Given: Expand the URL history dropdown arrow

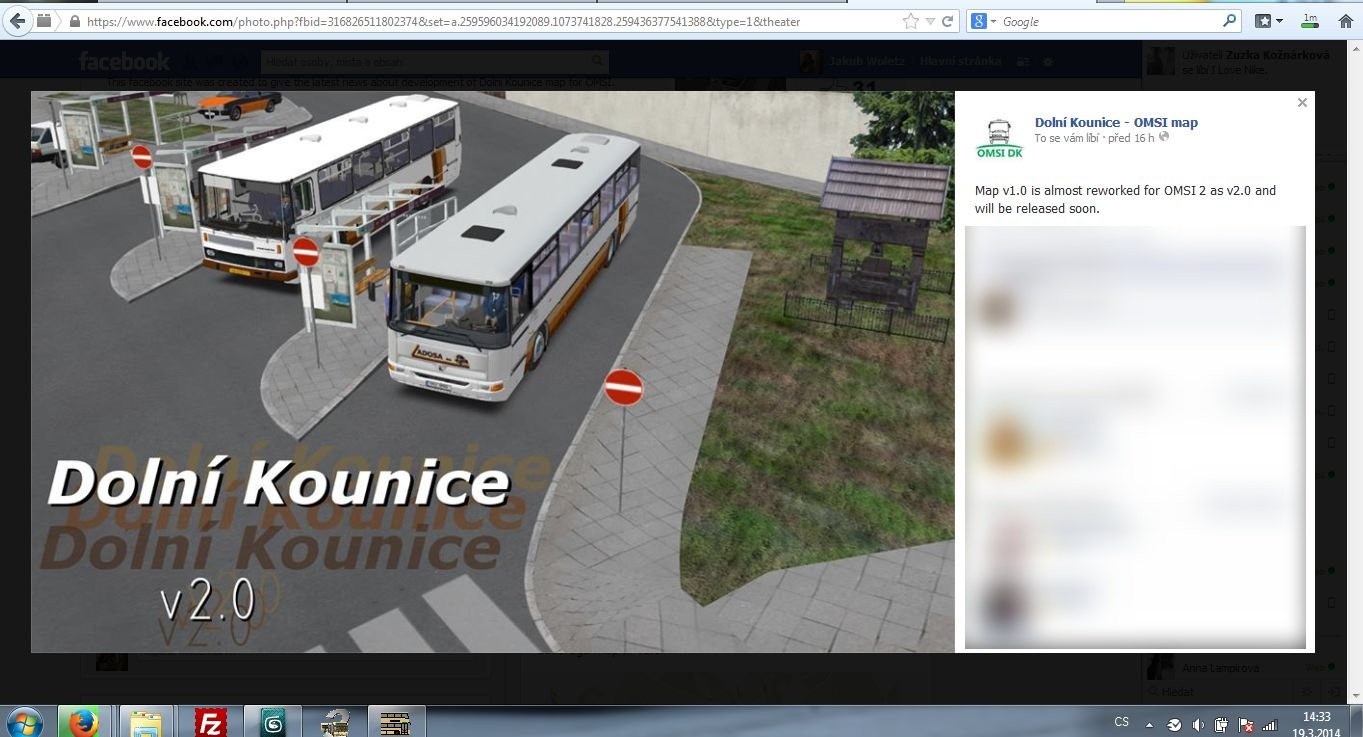Looking at the screenshot, I should point(929,21).
